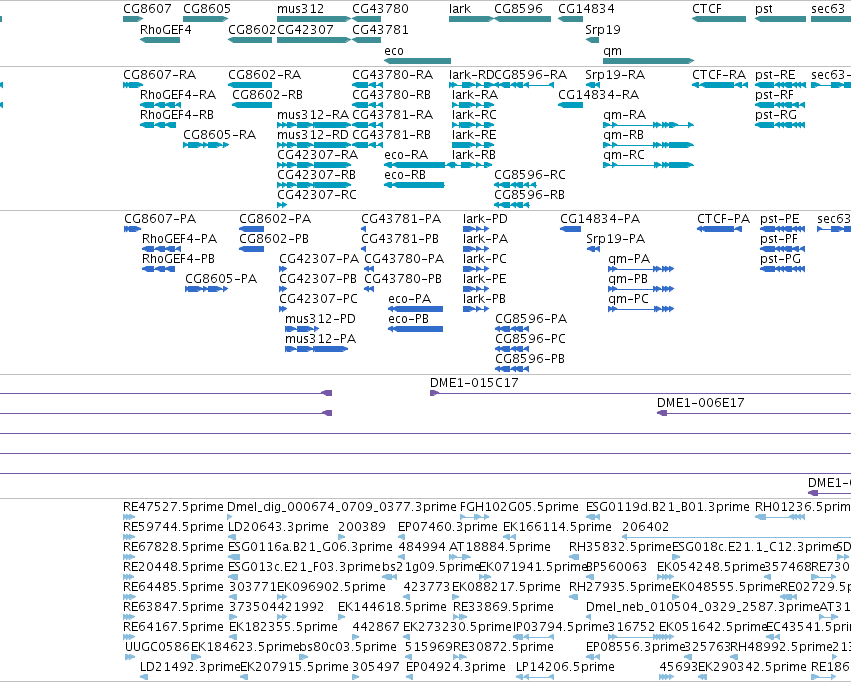Select transcript mus312-RA
851x682 pixels.
coord(314,125)
